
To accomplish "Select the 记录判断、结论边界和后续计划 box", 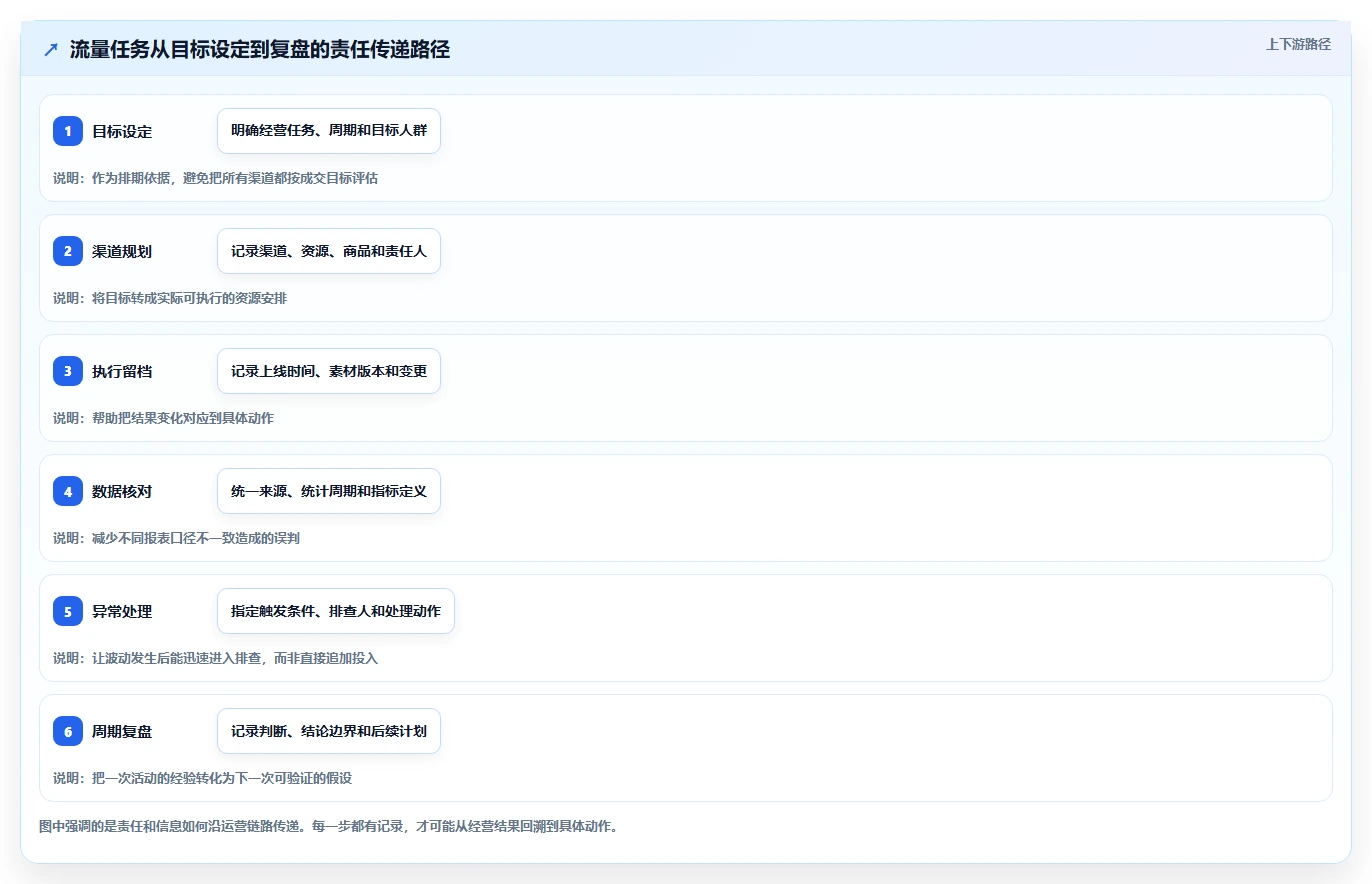I will (329, 731).
